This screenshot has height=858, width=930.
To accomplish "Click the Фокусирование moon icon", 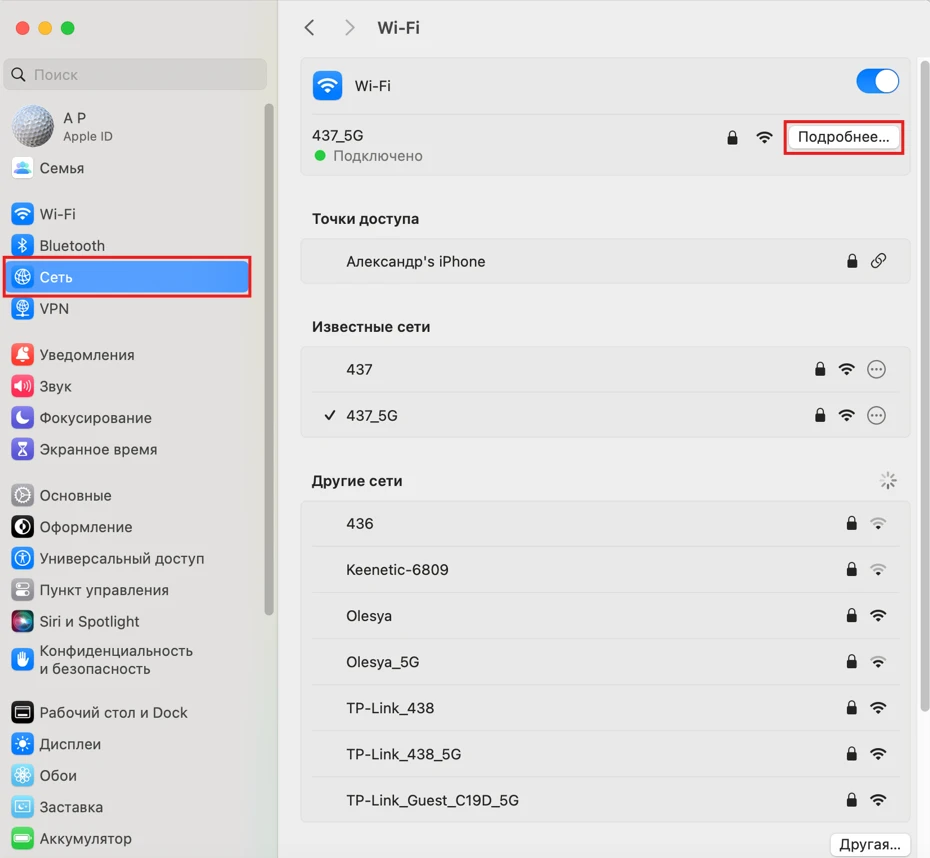I will 23,417.
